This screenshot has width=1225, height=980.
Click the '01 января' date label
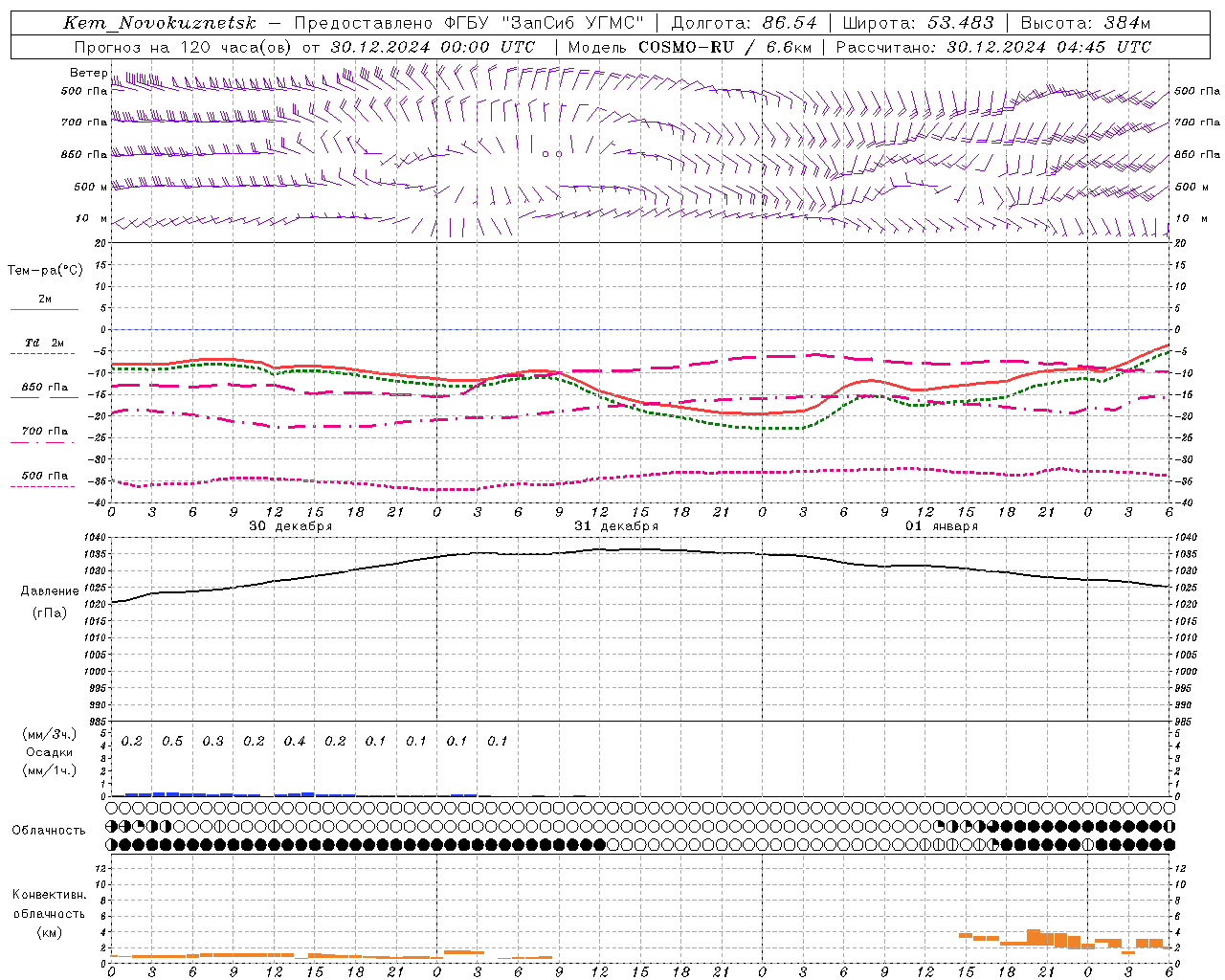(942, 526)
